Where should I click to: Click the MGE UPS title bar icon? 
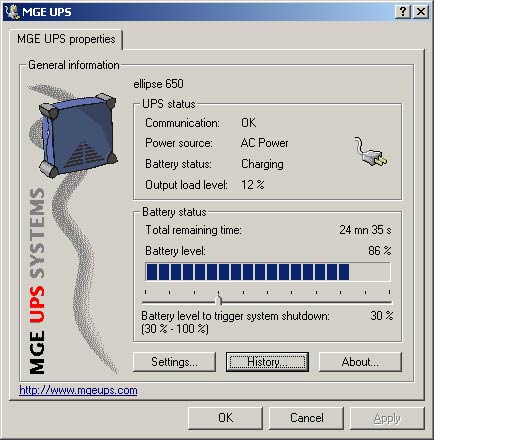click(x=12, y=12)
